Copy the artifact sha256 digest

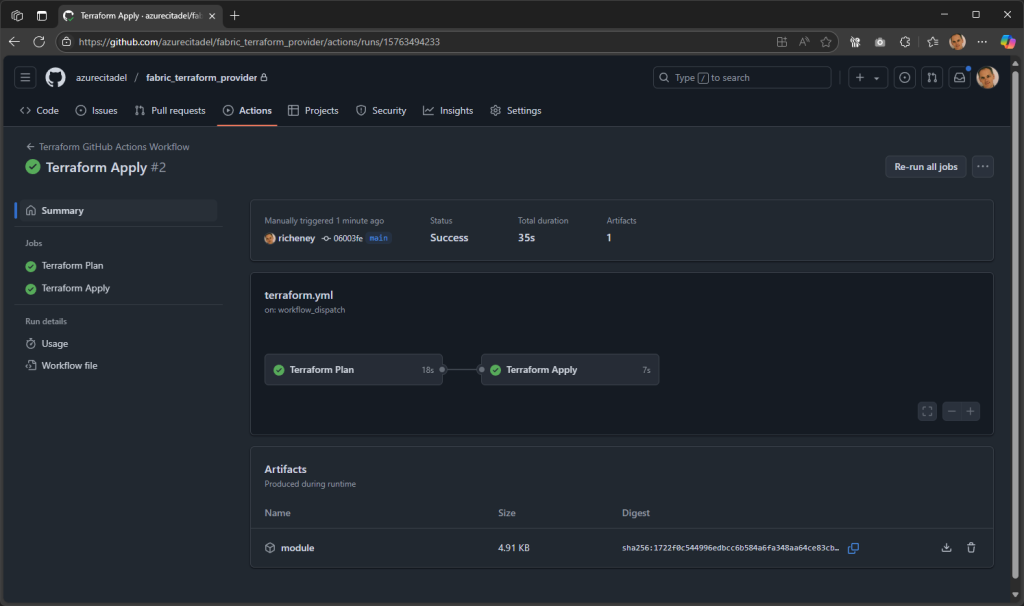pos(853,548)
